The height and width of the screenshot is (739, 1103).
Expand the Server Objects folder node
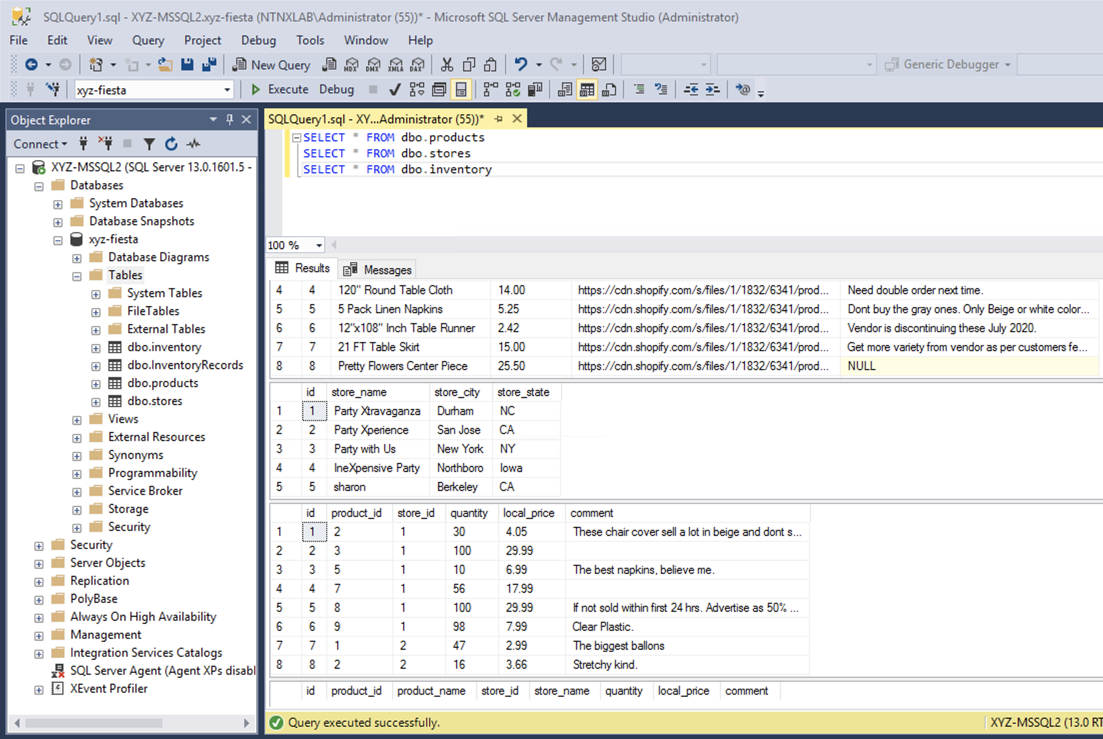pos(39,563)
